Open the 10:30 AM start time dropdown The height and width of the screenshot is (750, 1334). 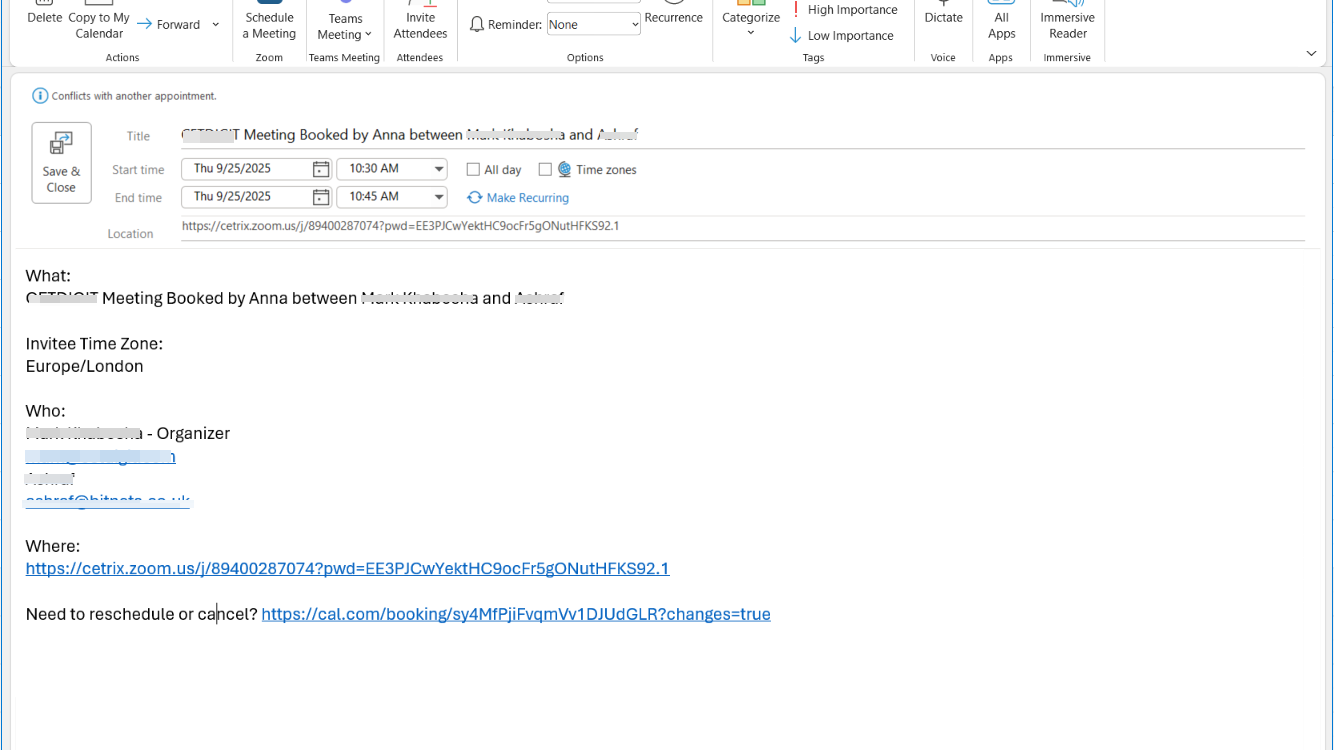pyautogui.click(x=439, y=169)
